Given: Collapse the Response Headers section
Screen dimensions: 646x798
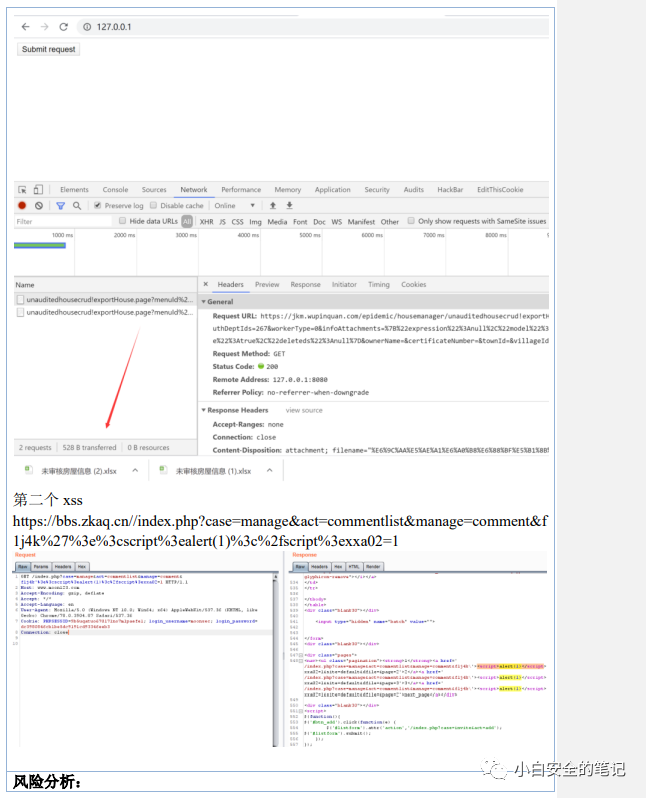Looking at the screenshot, I should pyautogui.click(x=204, y=410).
